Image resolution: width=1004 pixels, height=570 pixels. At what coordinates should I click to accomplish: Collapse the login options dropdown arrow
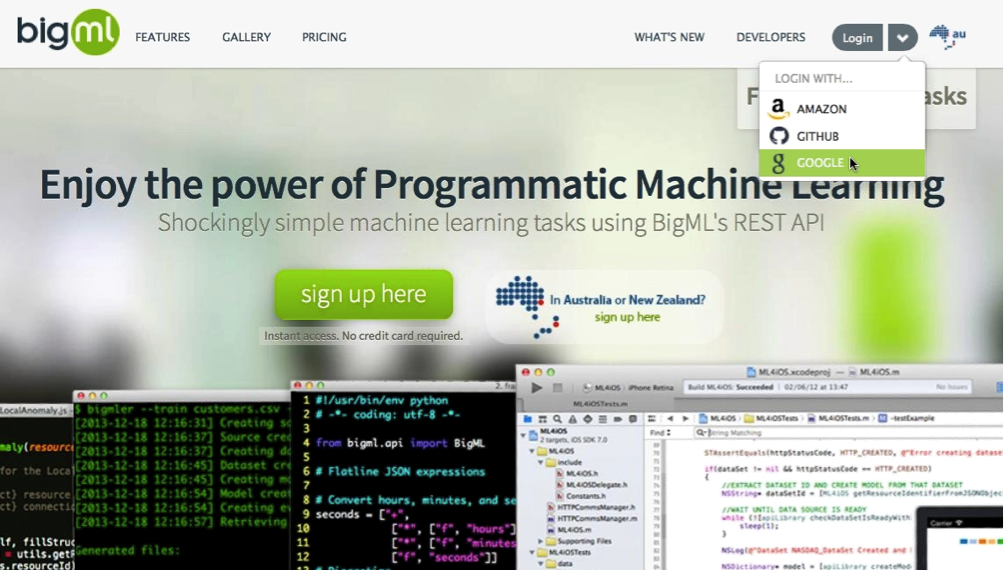pyautogui.click(x=902, y=38)
